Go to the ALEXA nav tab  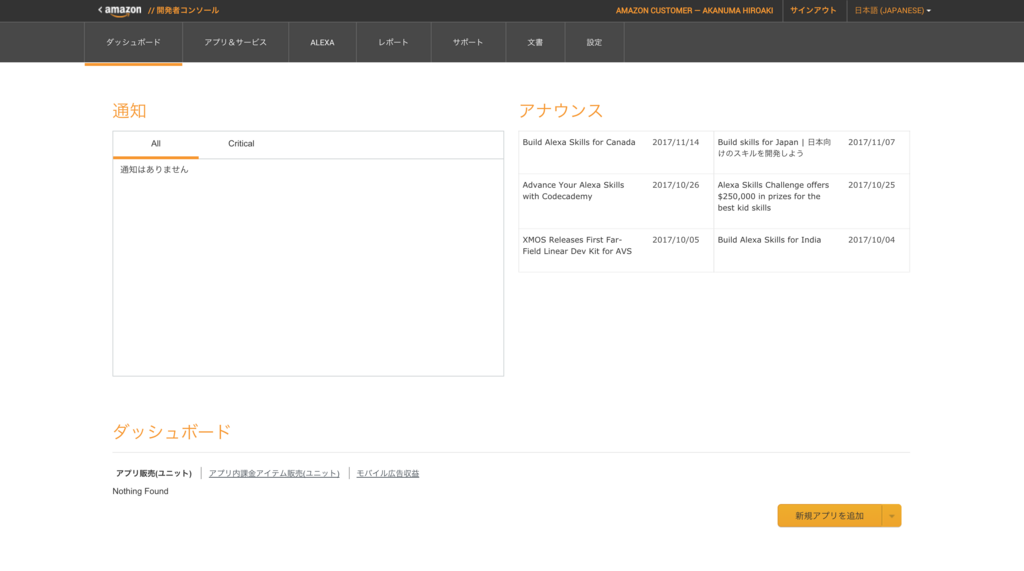pos(322,42)
